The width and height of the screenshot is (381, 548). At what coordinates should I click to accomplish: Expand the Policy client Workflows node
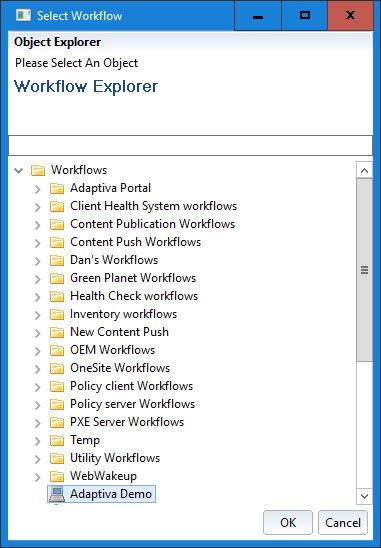(x=38, y=387)
